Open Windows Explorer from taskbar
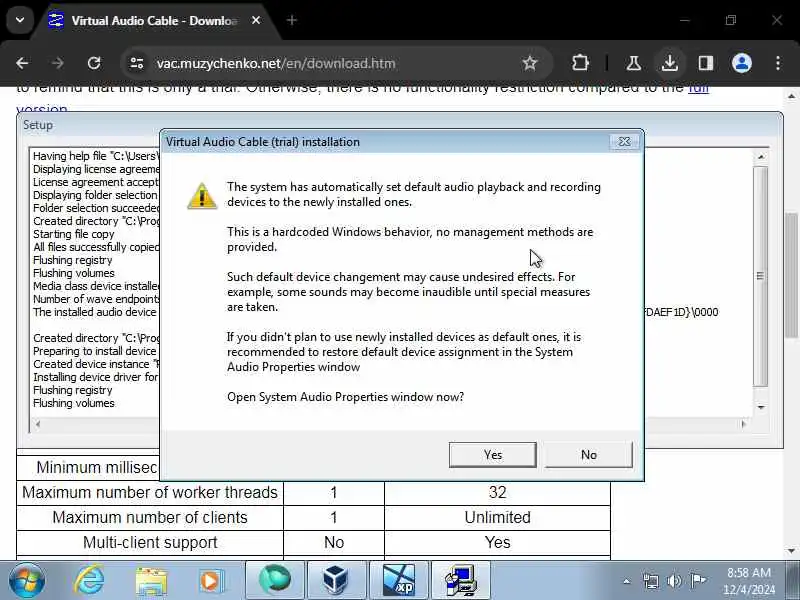The height and width of the screenshot is (600, 800). [x=151, y=581]
